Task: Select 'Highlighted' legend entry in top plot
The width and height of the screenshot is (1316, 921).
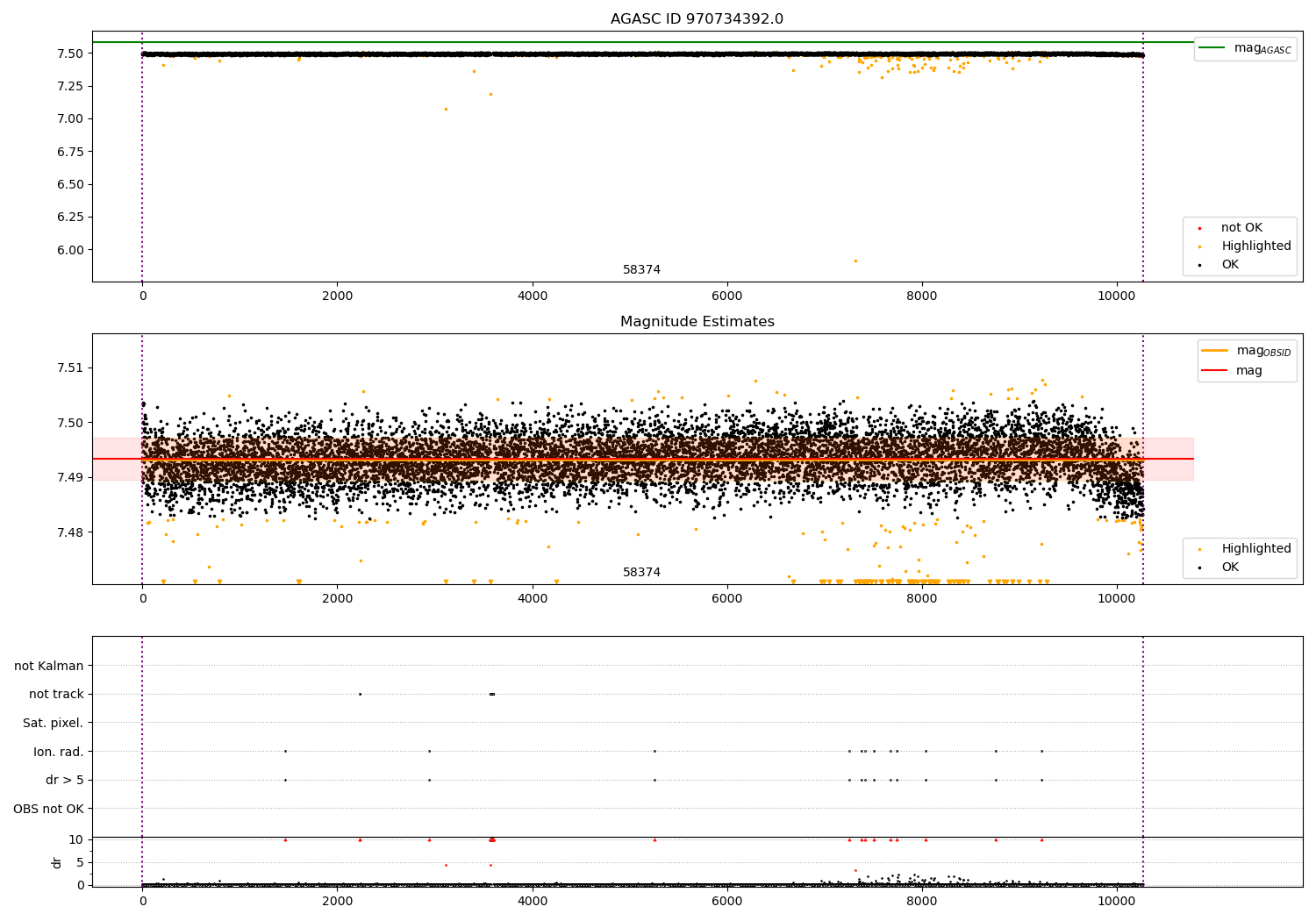Action: coord(1255,246)
